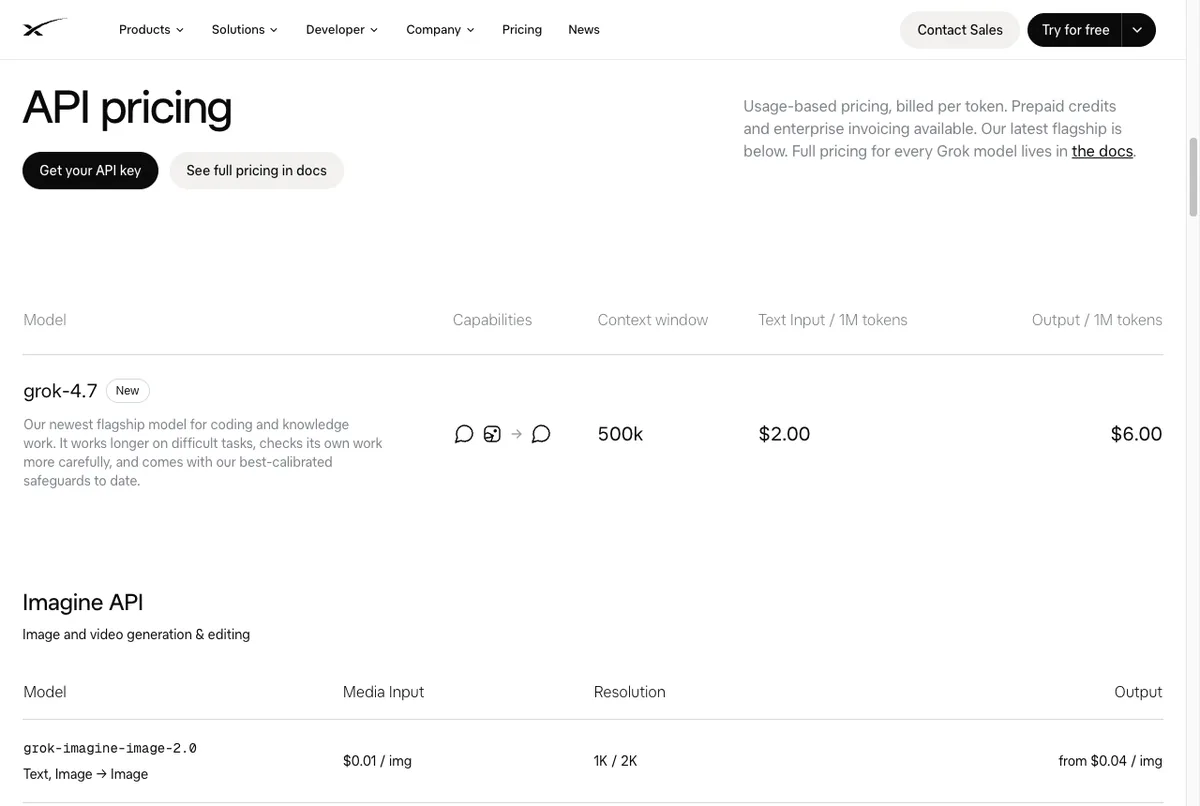Click the 1K / 2K resolution value
Image resolution: width=1200 pixels, height=806 pixels.
615,761
